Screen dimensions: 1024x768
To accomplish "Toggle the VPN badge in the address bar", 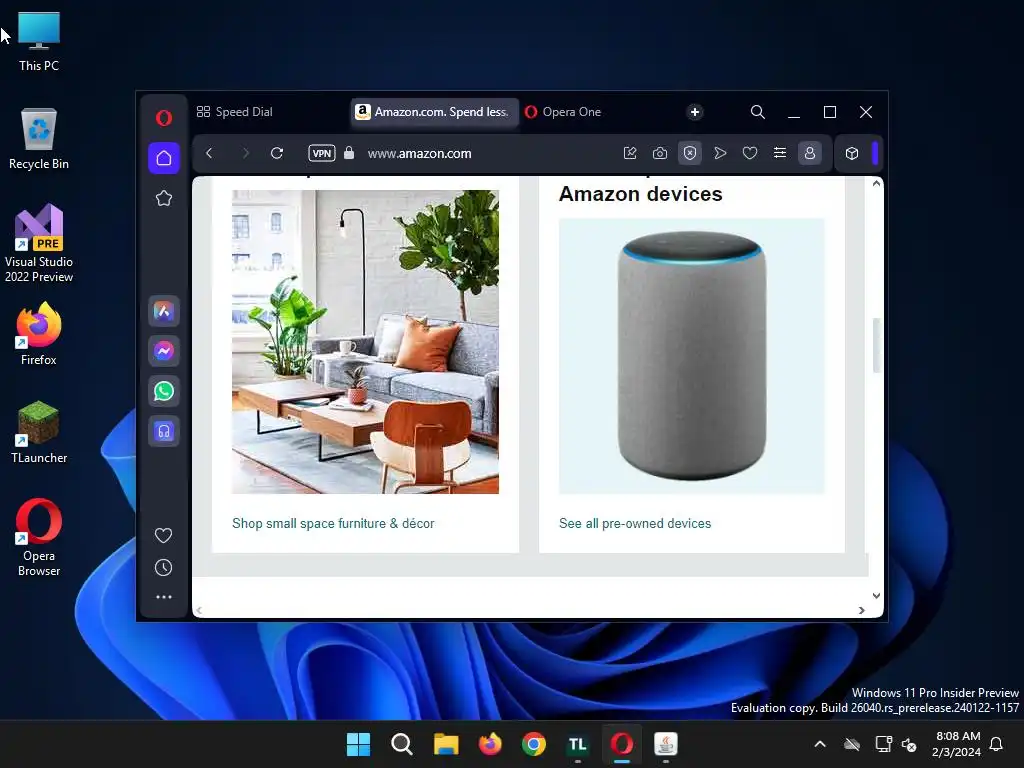I will click(x=322, y=153).
